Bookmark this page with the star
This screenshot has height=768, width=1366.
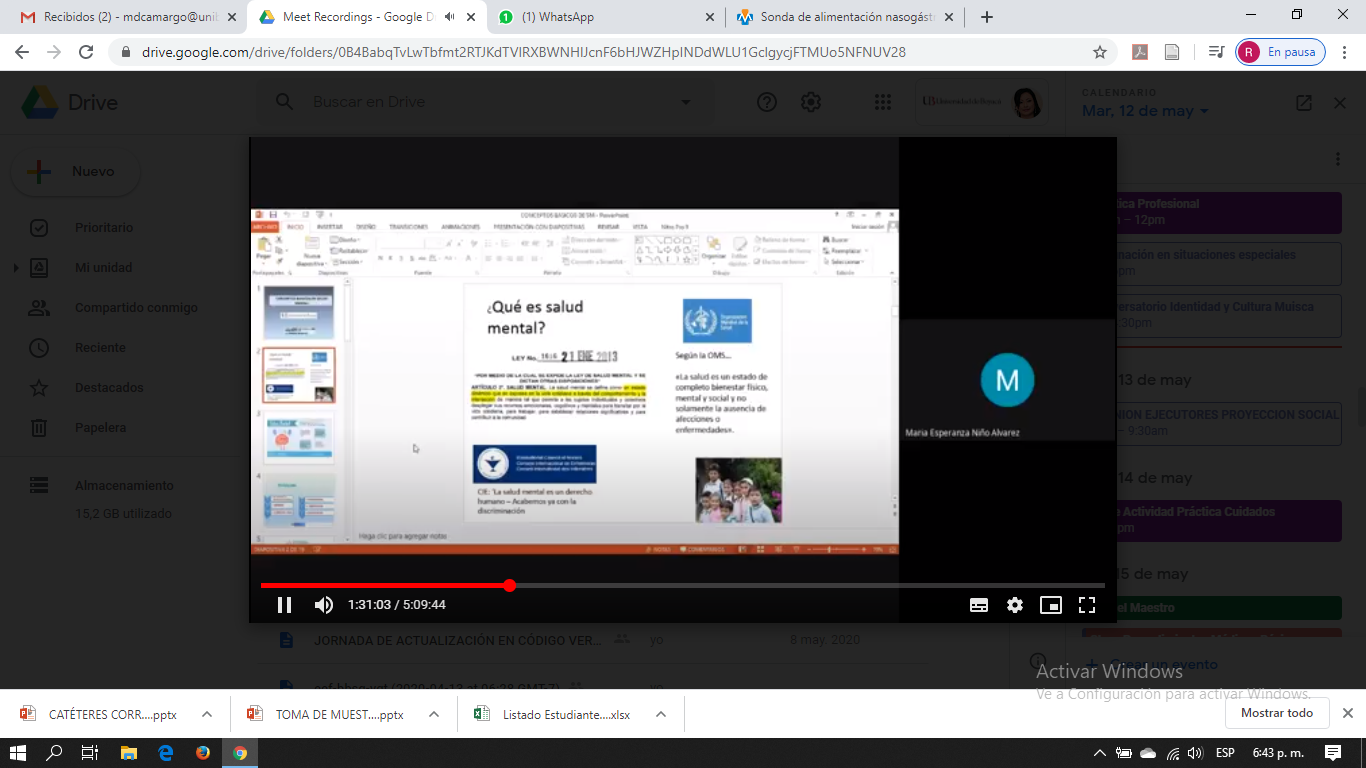coord(1100,52)
